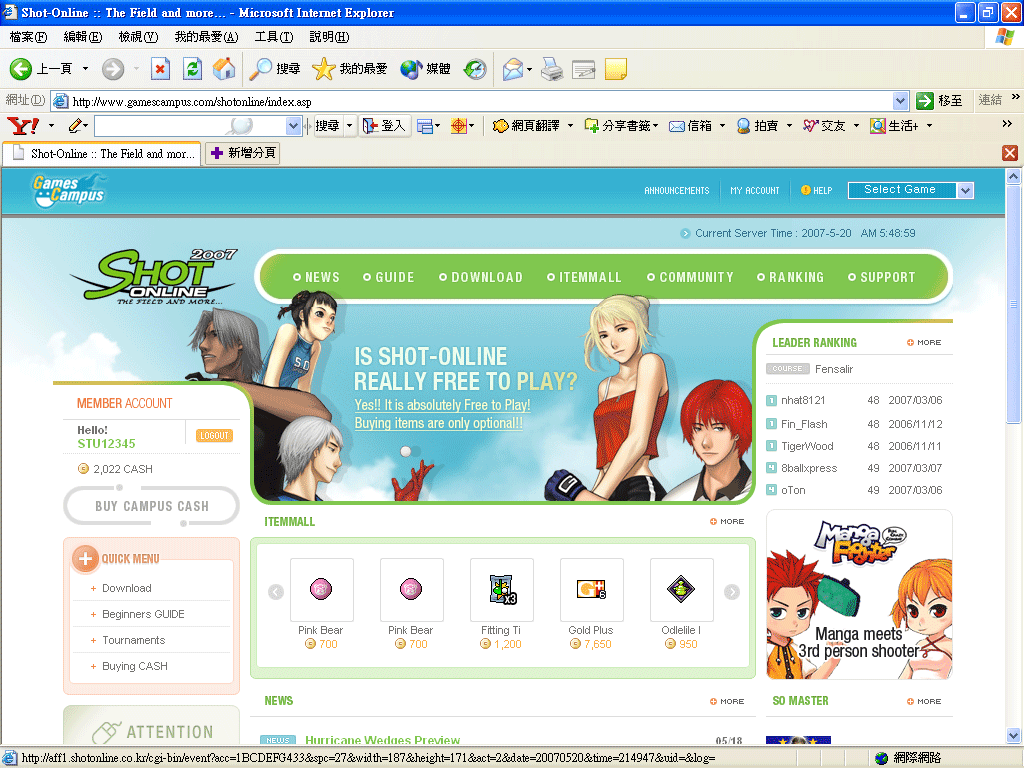Click the Yahoo! logo icon
The height and width of the screenshot is (768, 1024).
point(22,126)
